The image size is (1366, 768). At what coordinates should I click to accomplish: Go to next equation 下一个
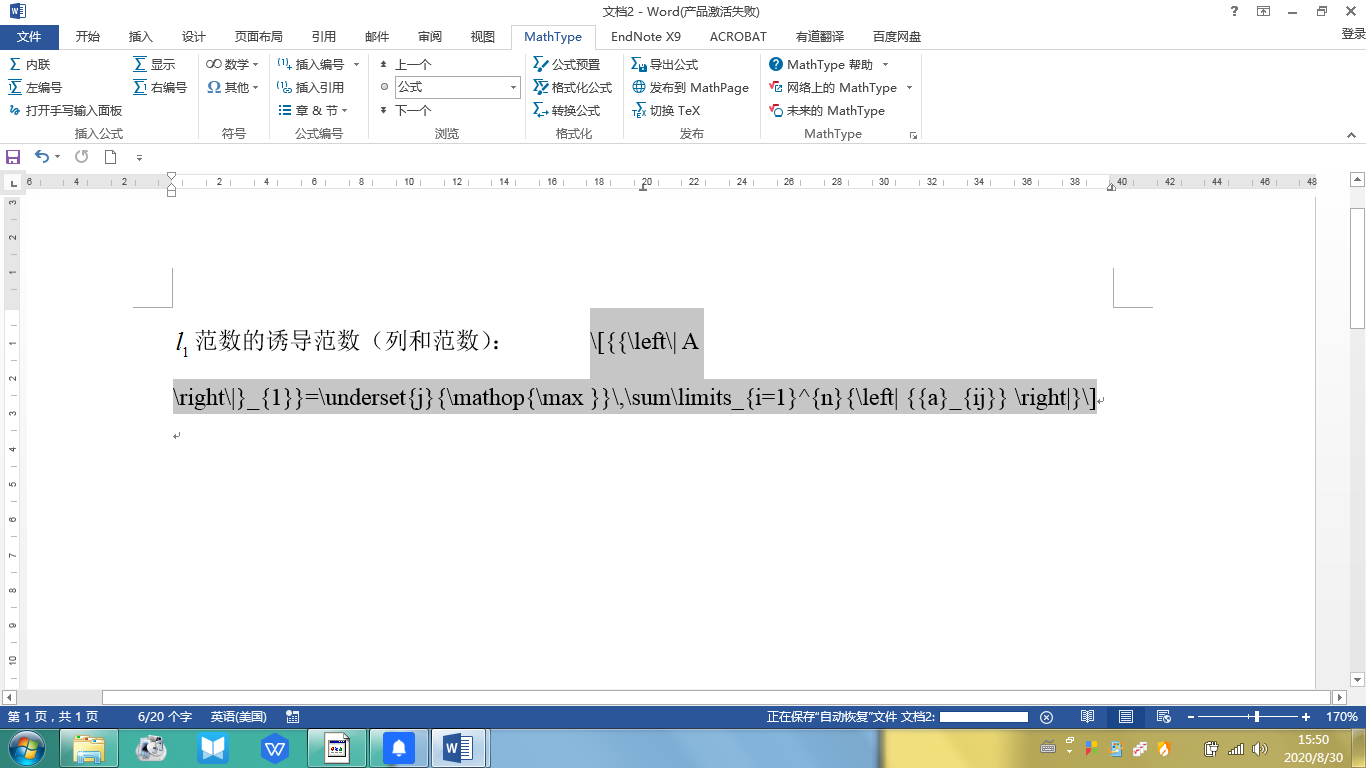pyautogui.click(x=405, y=110)
